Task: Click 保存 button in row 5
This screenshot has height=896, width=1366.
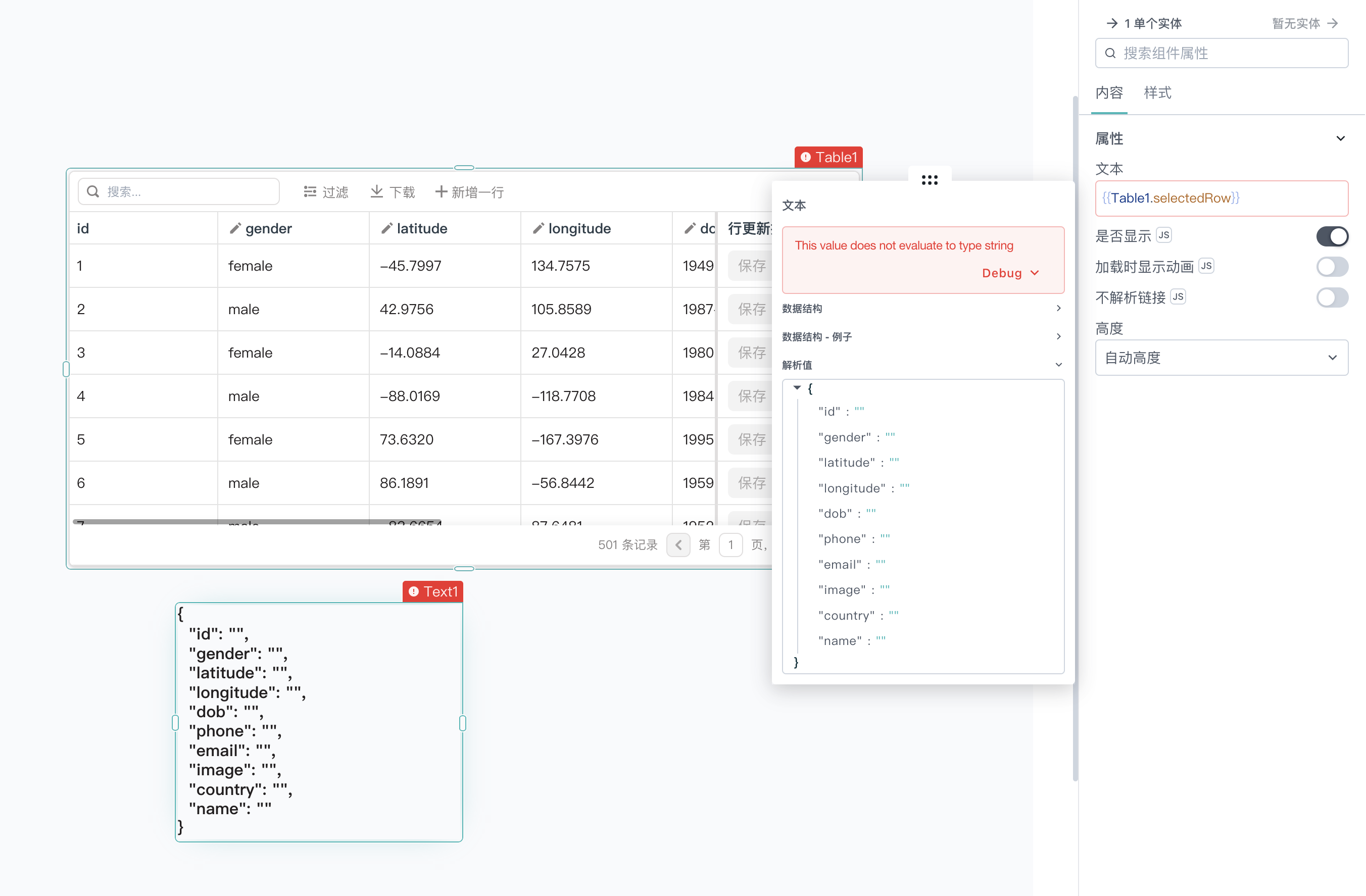Action: 751,440
